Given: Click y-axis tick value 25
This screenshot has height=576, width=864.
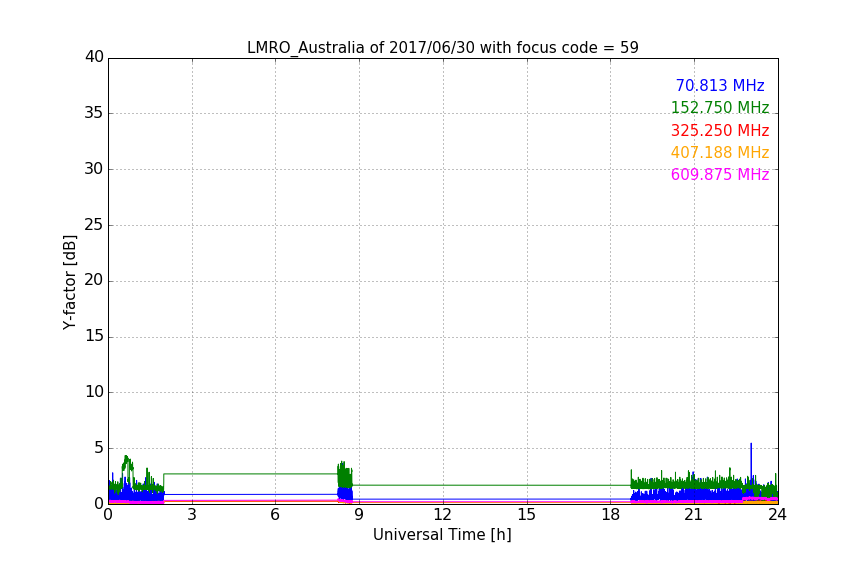Looking at the screenshot, I should point(94,225).
